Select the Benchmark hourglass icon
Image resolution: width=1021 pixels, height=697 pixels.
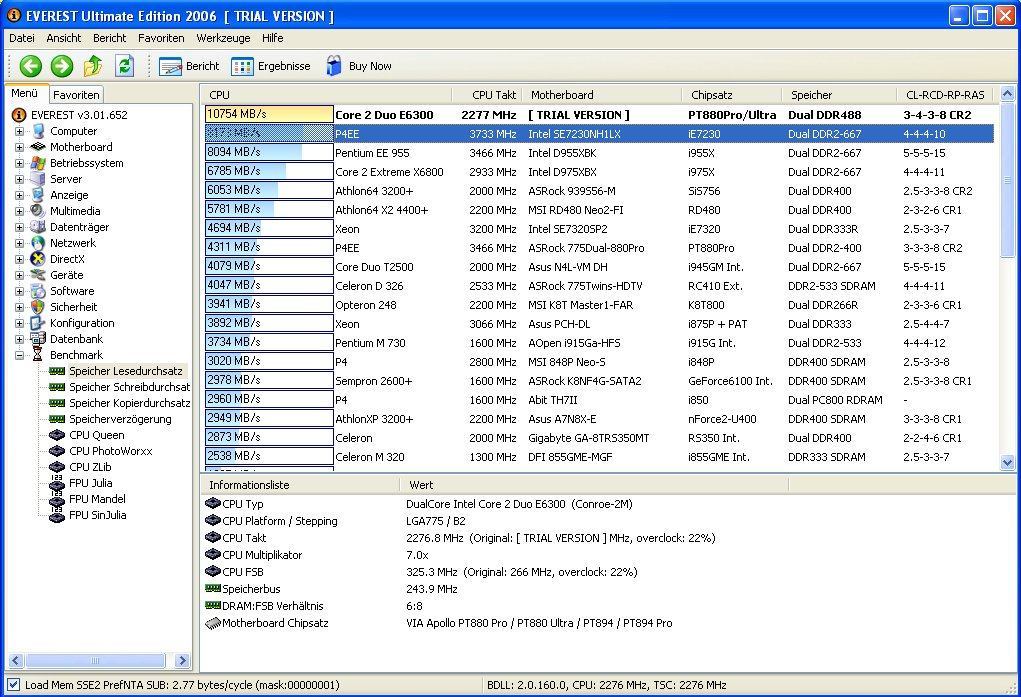point(38,355)
